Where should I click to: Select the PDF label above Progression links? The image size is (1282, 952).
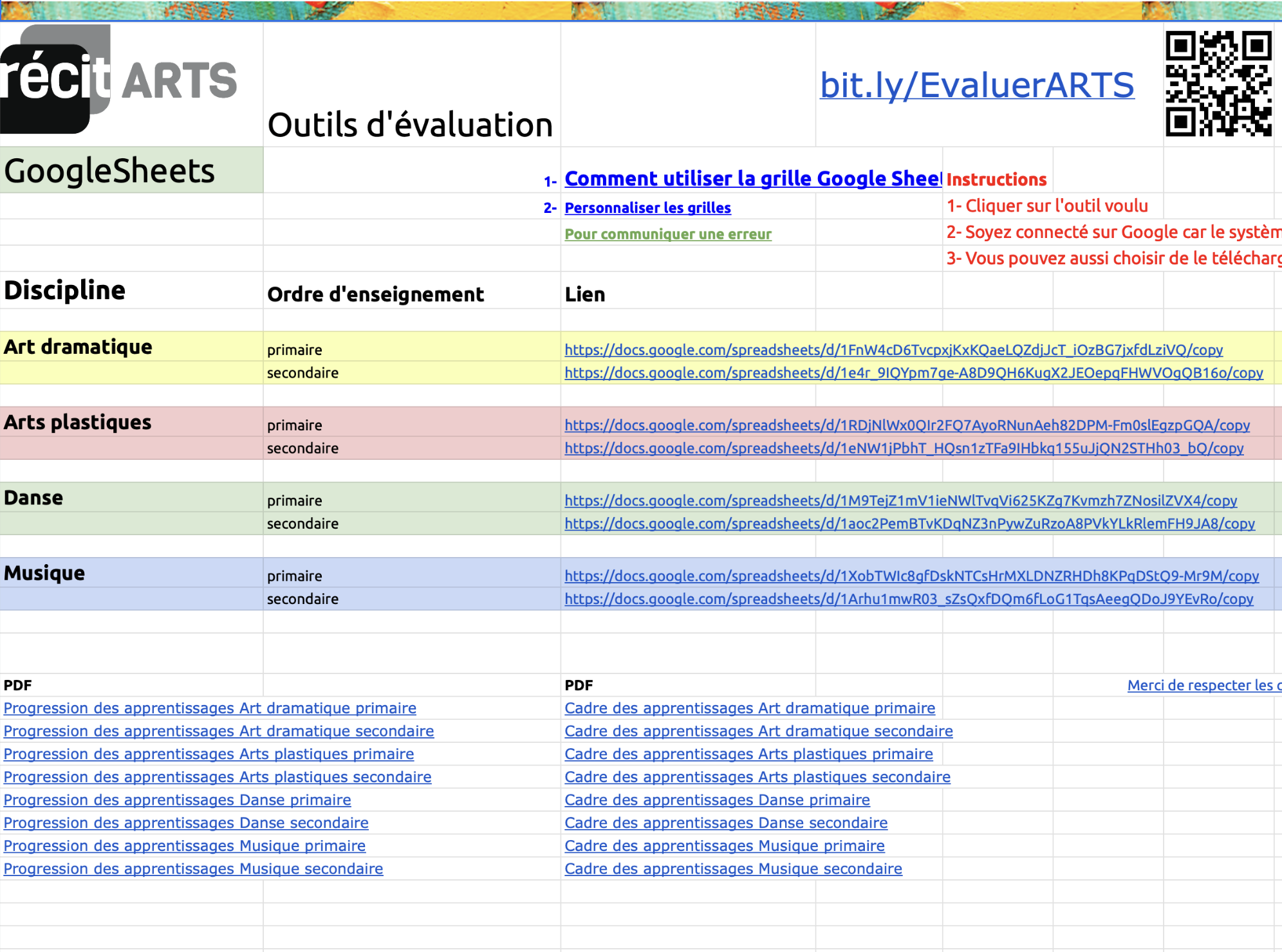(131, 685)
